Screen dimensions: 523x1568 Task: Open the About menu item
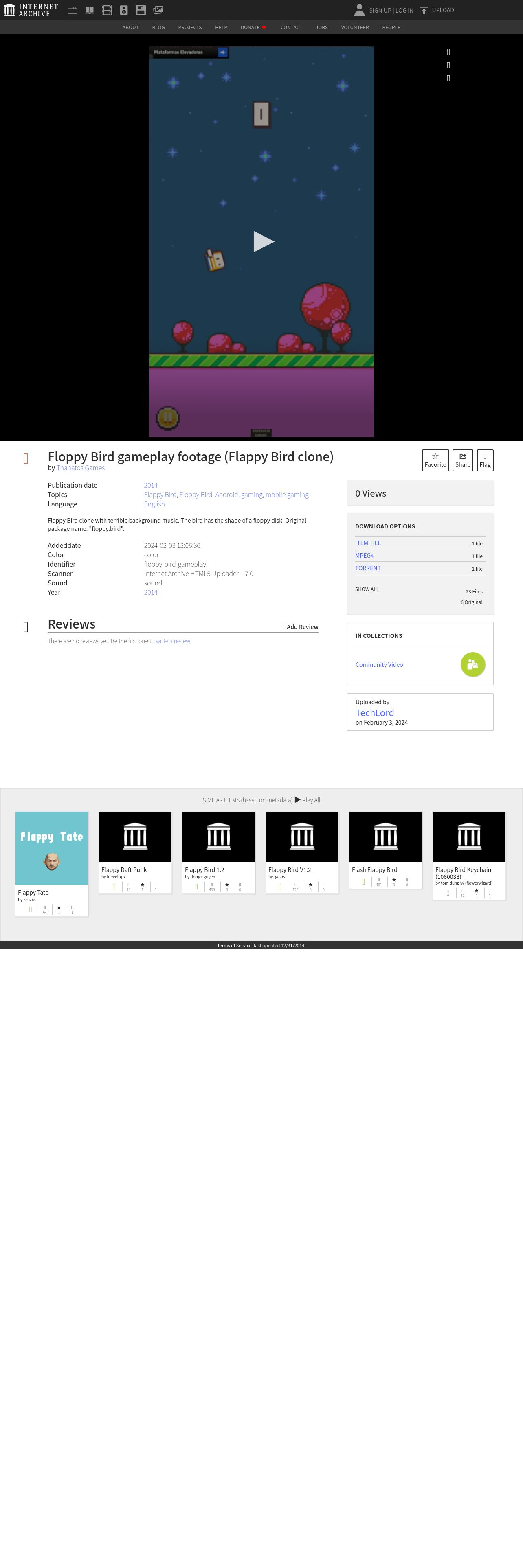point(130,27)
